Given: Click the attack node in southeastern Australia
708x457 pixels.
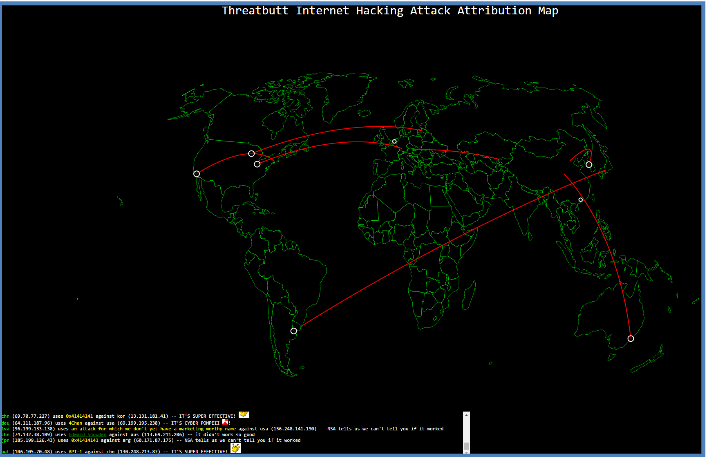Looking at the screenshot, I should pyautogui.click(x=631, y=339).
